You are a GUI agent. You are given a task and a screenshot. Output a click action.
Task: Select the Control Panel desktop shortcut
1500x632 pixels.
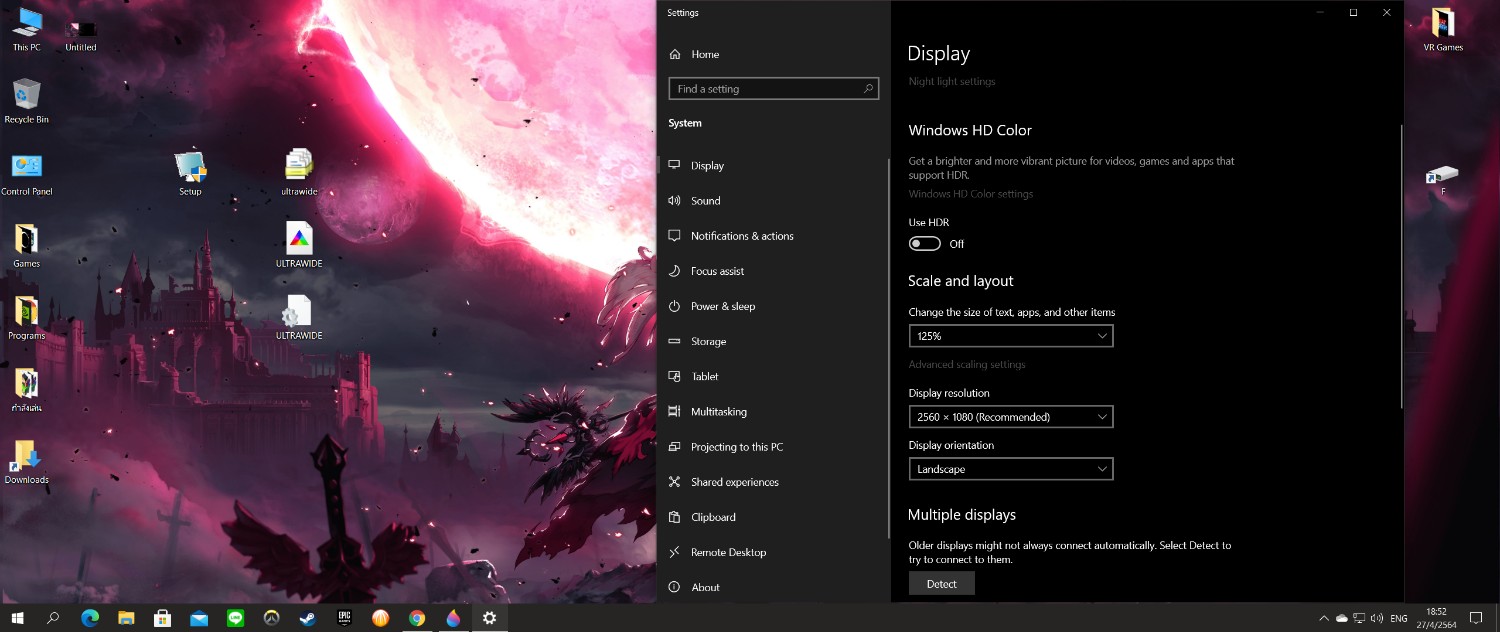click(x=27, y=175)
